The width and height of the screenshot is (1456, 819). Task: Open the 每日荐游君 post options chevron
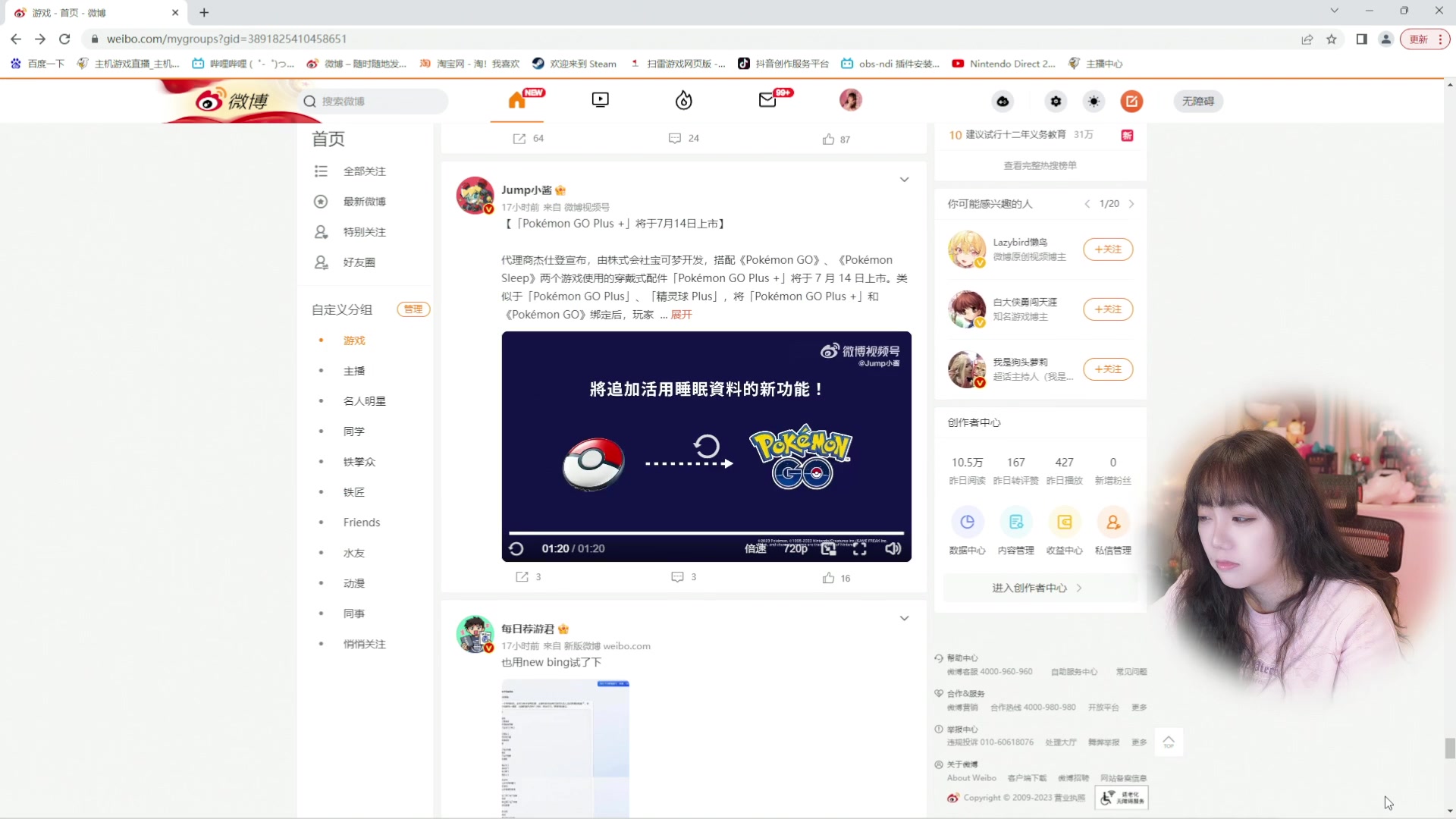coord(904,618)
